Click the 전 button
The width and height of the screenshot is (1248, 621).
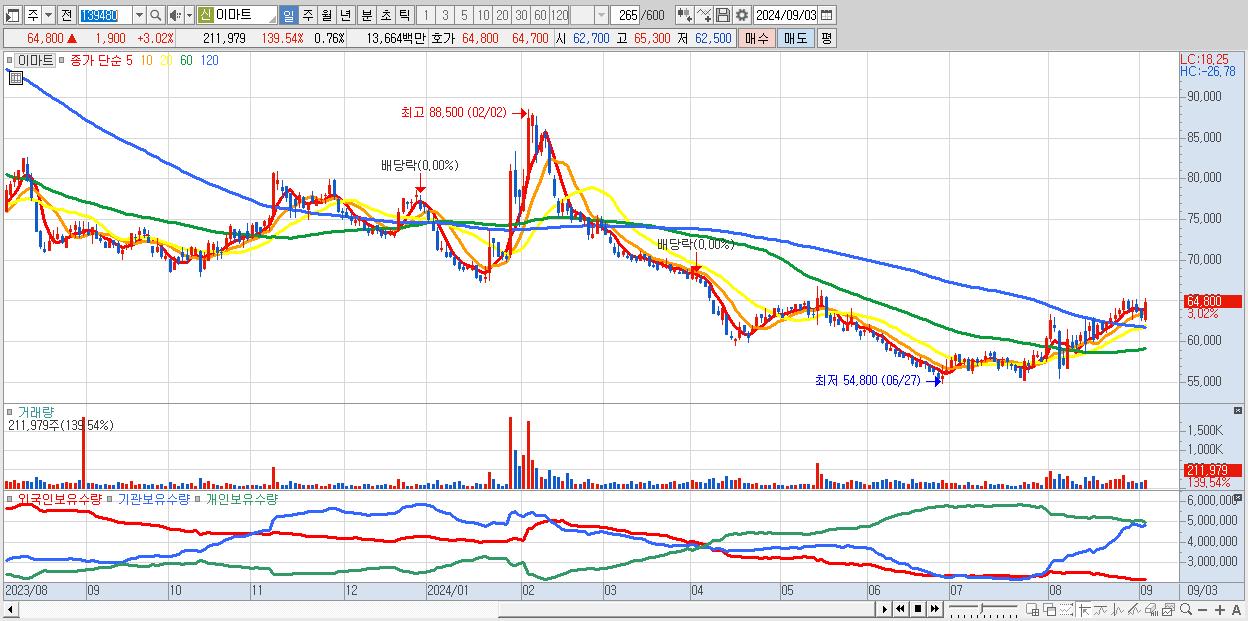[x=66, y=16]
